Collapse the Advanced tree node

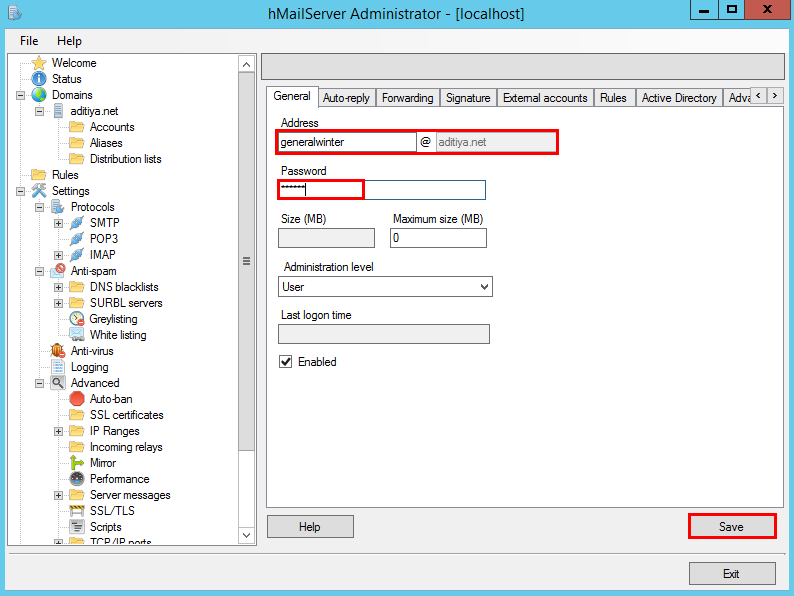point(39,383)
